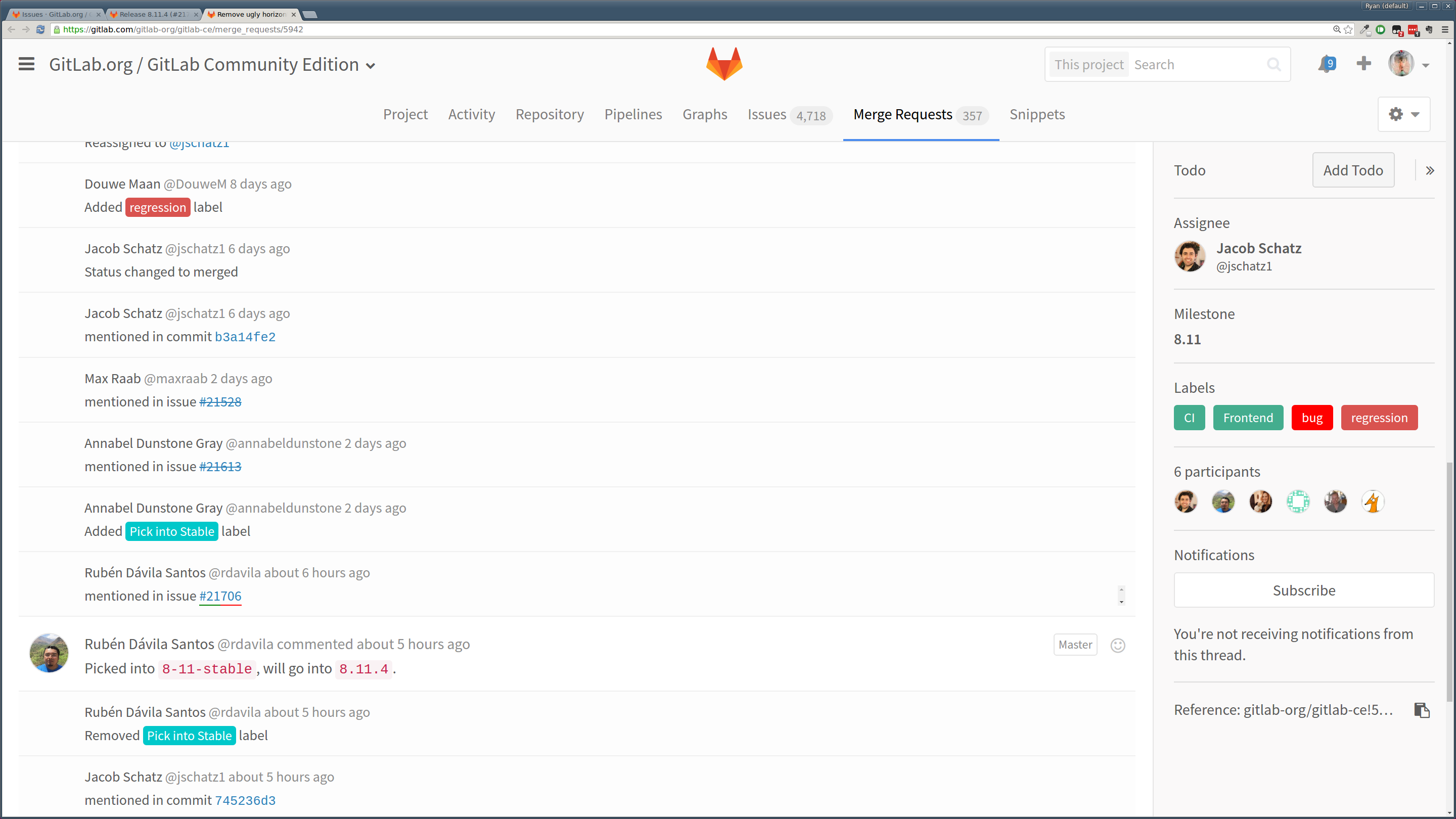The width and height of the screenshot is (1456, 819).
Task: Open the todos bell notification icon
Action: [x=1326, y=64]
